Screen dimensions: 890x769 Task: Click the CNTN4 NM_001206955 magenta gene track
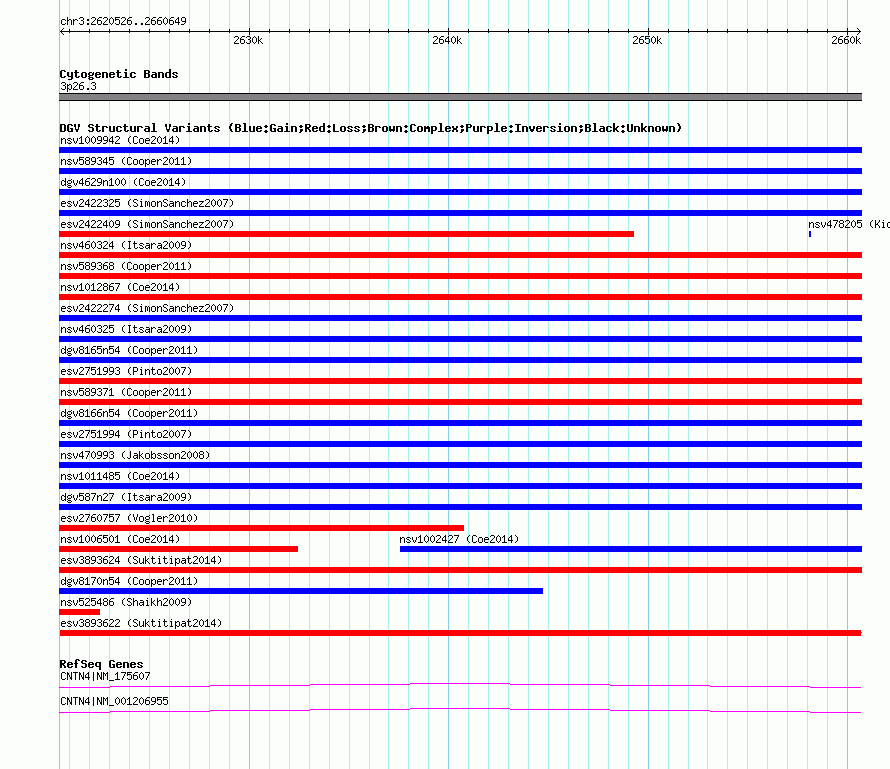(460, 711)
